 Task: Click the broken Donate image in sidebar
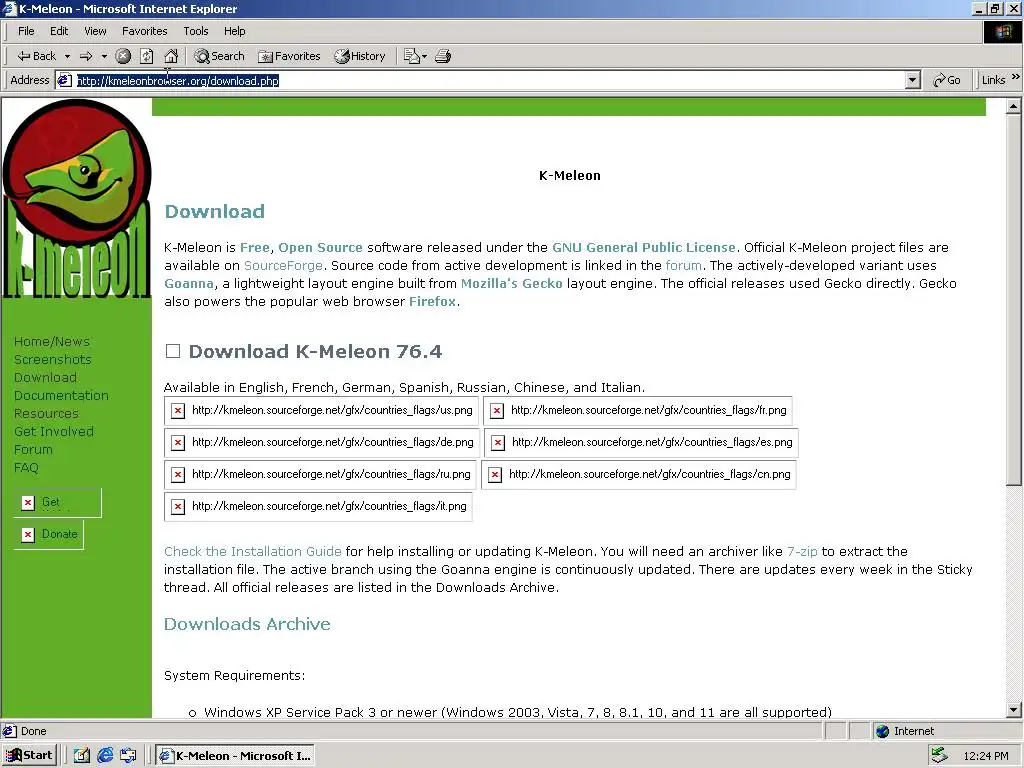pyautogui.click(x=49, y=535)
